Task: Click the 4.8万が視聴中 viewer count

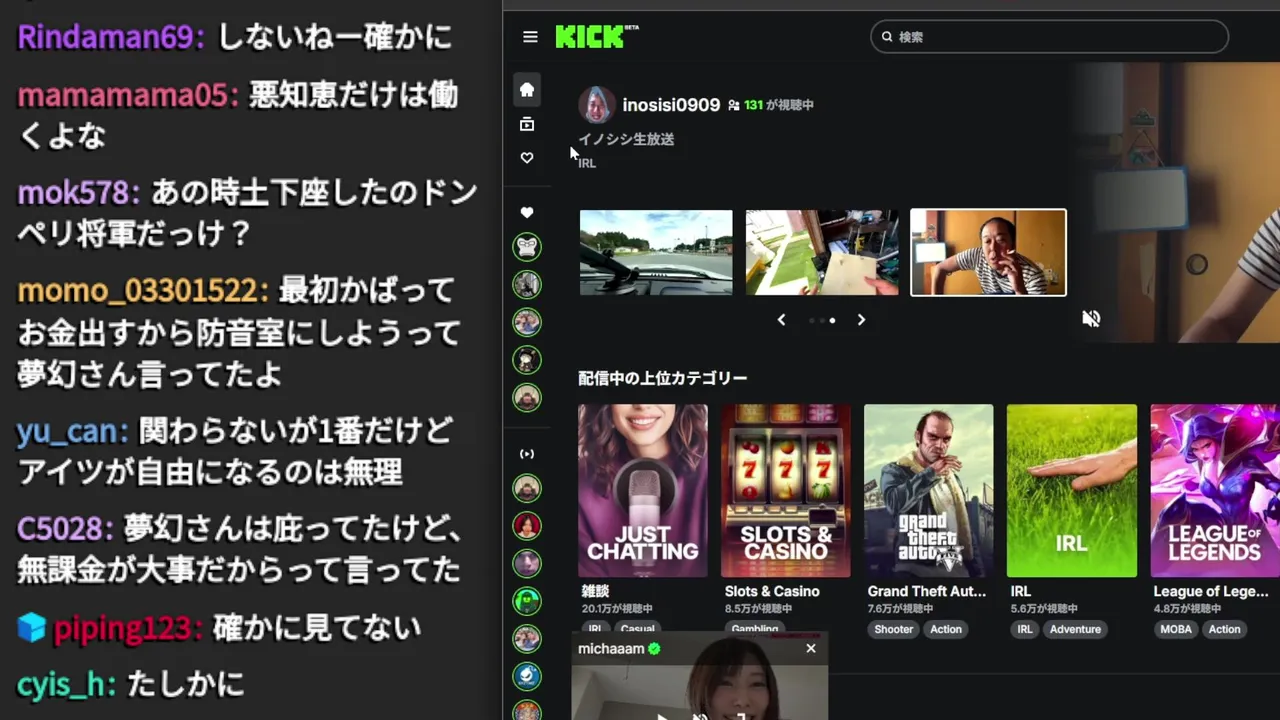Action: tap(1189, 609)
